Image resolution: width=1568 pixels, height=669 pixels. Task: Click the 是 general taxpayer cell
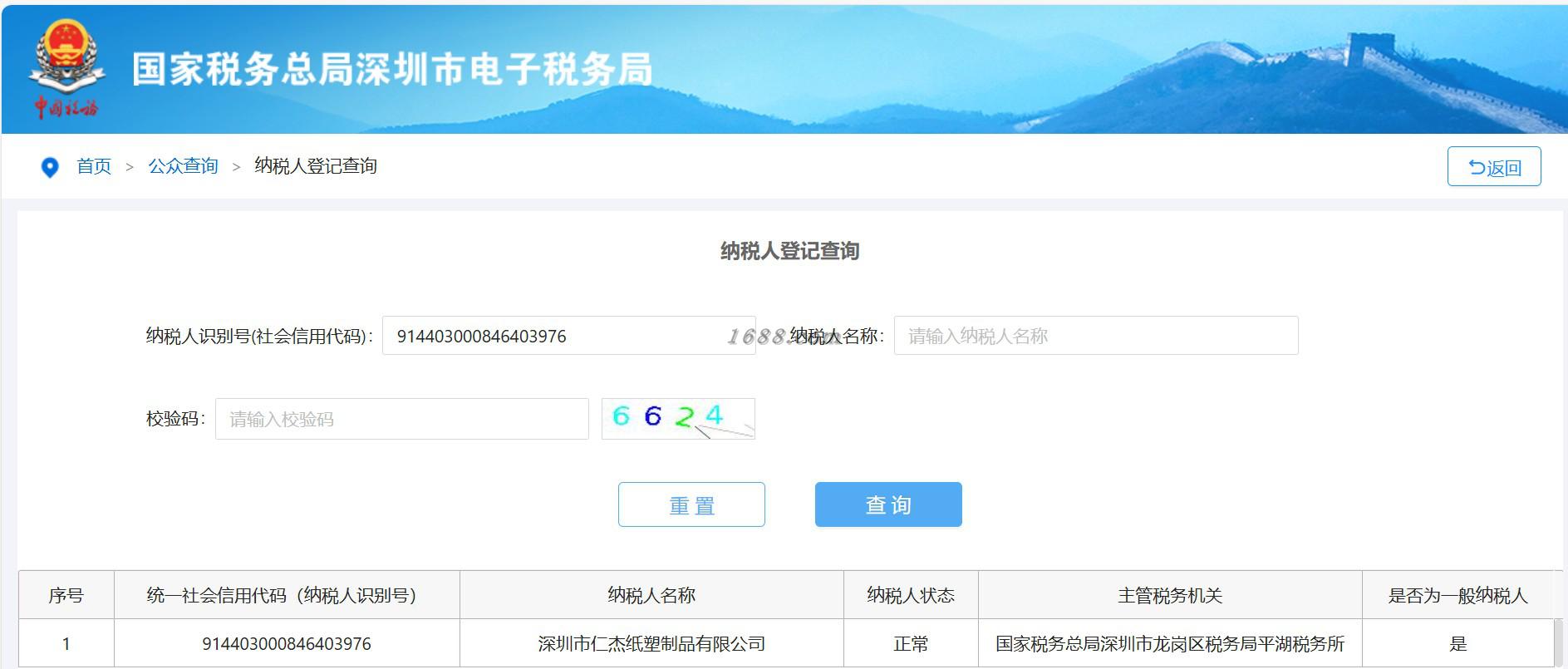click(x=1457, y=643)
